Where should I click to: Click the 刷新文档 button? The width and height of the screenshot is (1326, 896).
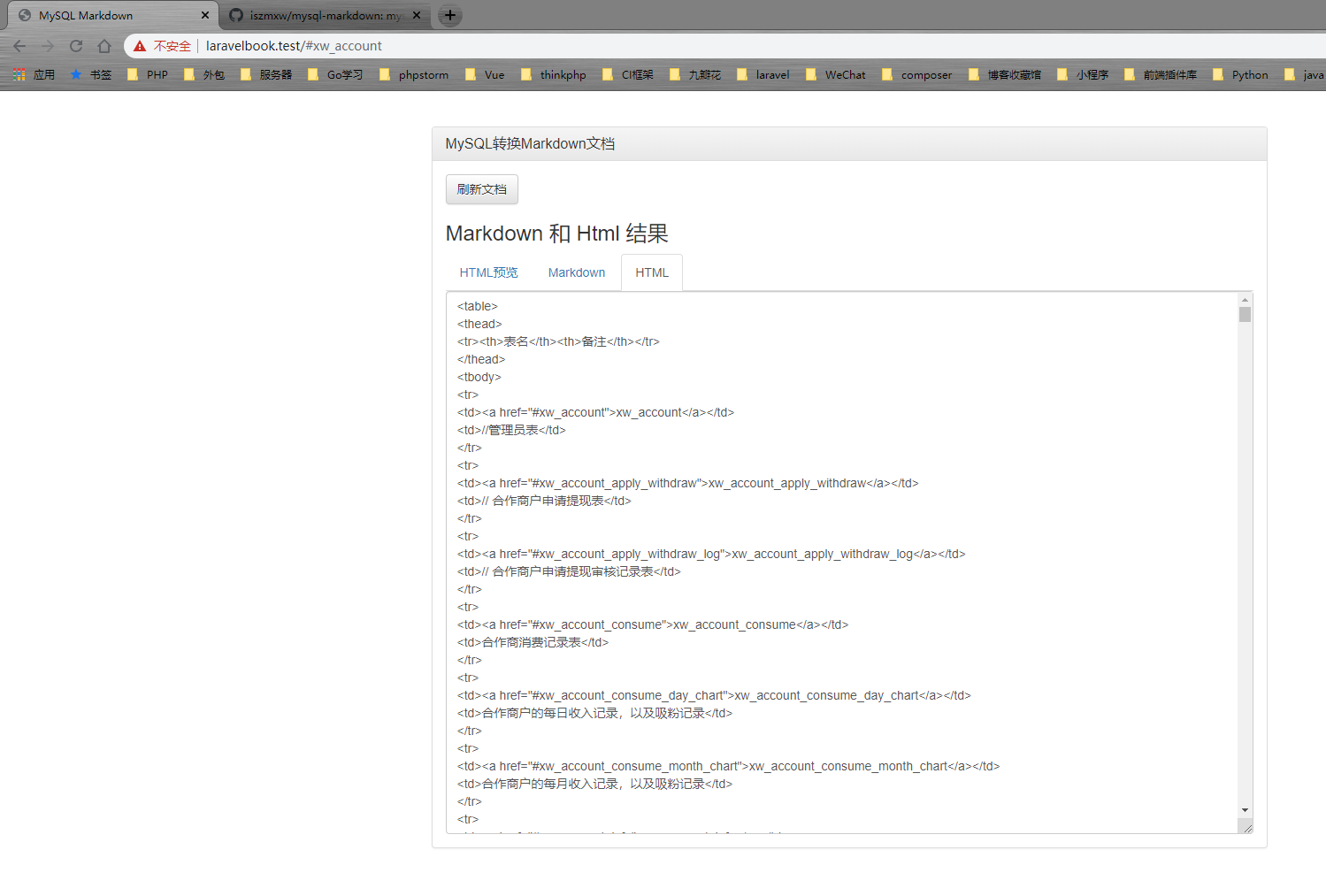click(x=481, y=189)
